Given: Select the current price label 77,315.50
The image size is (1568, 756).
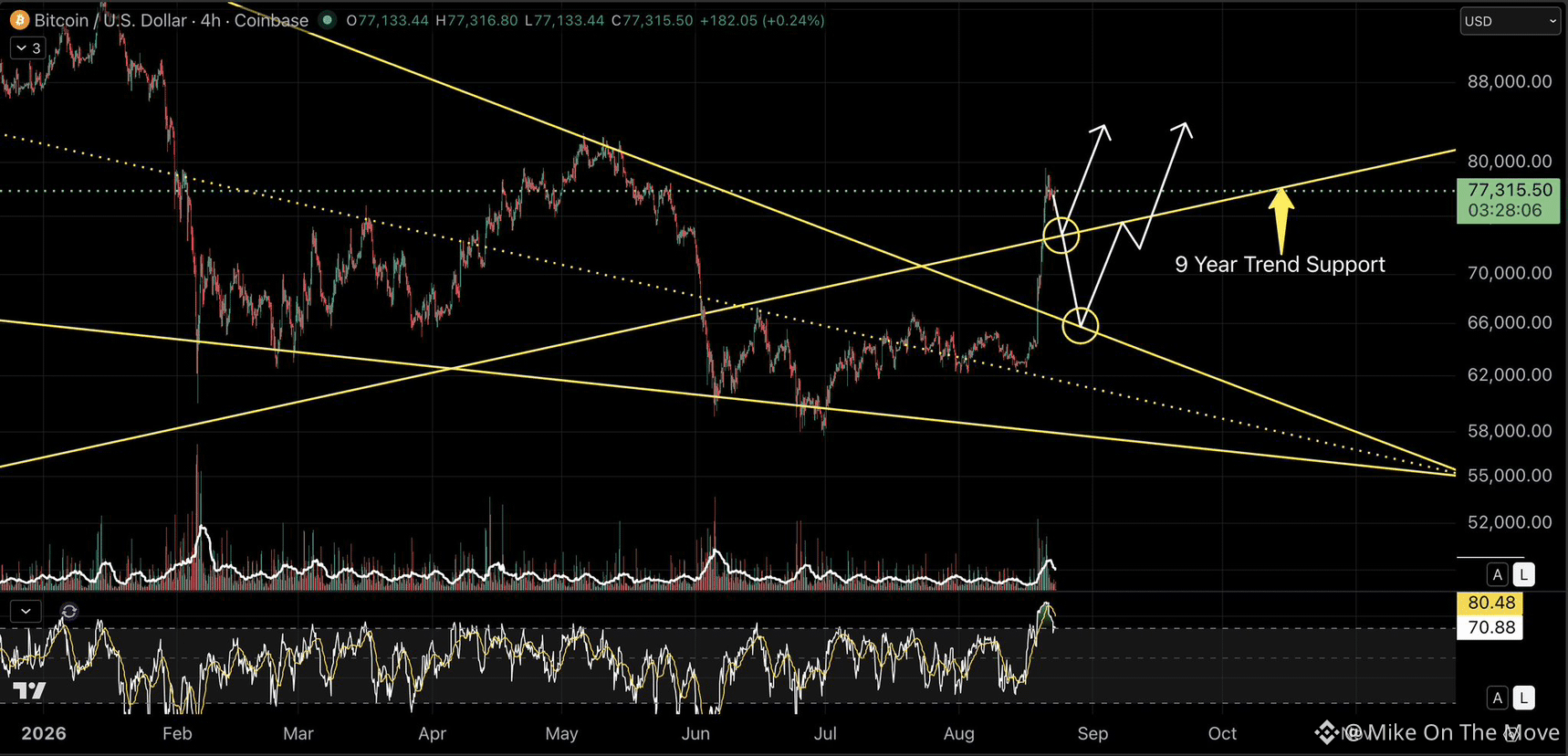Looking at the screenshot, I should [x=1510, y=190].
